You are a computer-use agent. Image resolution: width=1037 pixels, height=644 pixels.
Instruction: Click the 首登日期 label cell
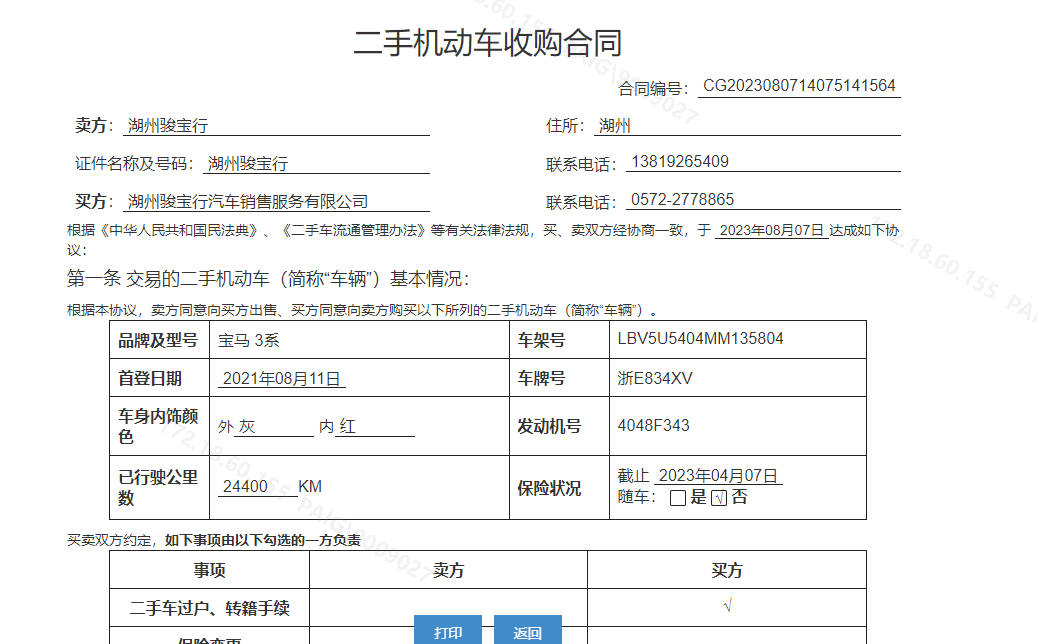[x=159, y=378]
